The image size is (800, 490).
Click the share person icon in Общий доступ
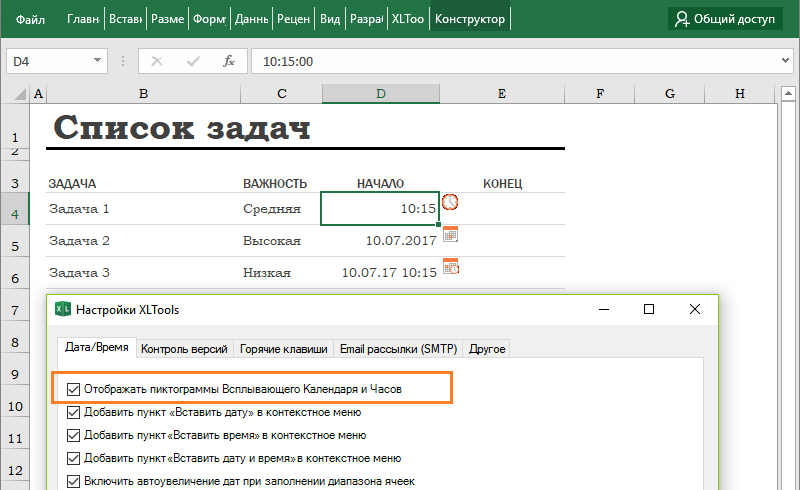pyautogui.click(x=682, y=19)
